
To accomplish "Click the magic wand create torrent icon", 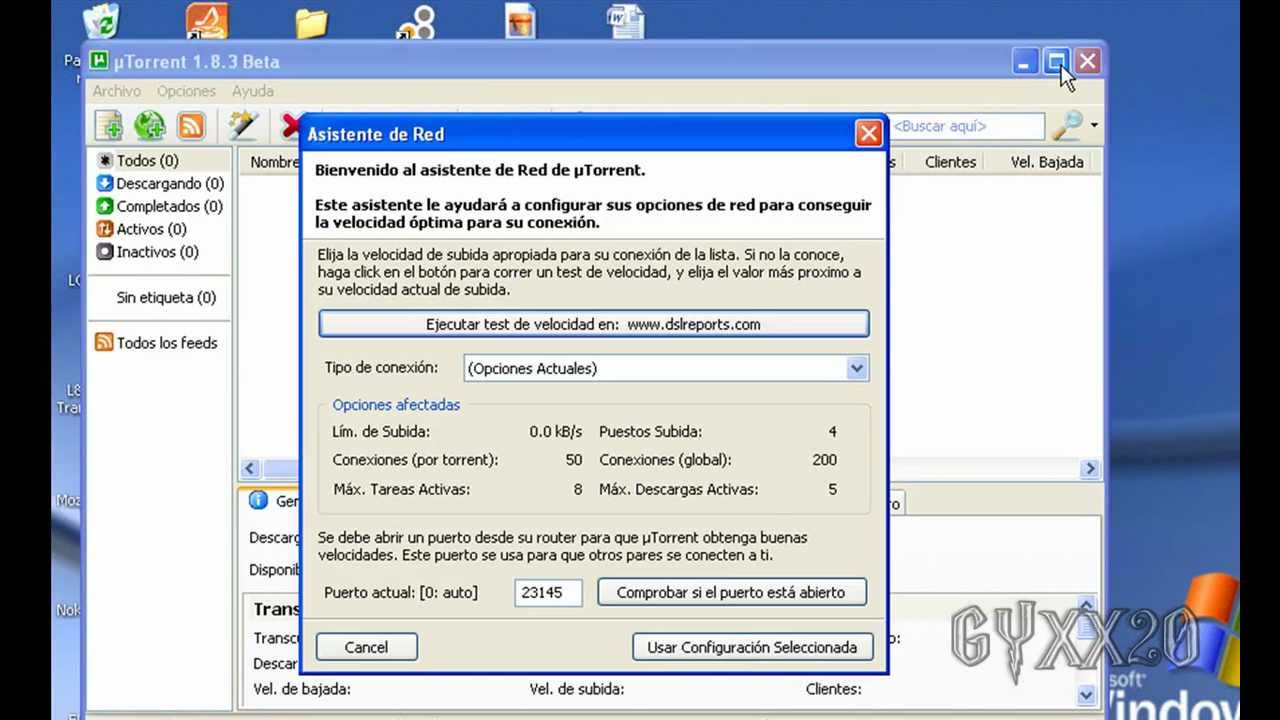I will click(243, 126).
